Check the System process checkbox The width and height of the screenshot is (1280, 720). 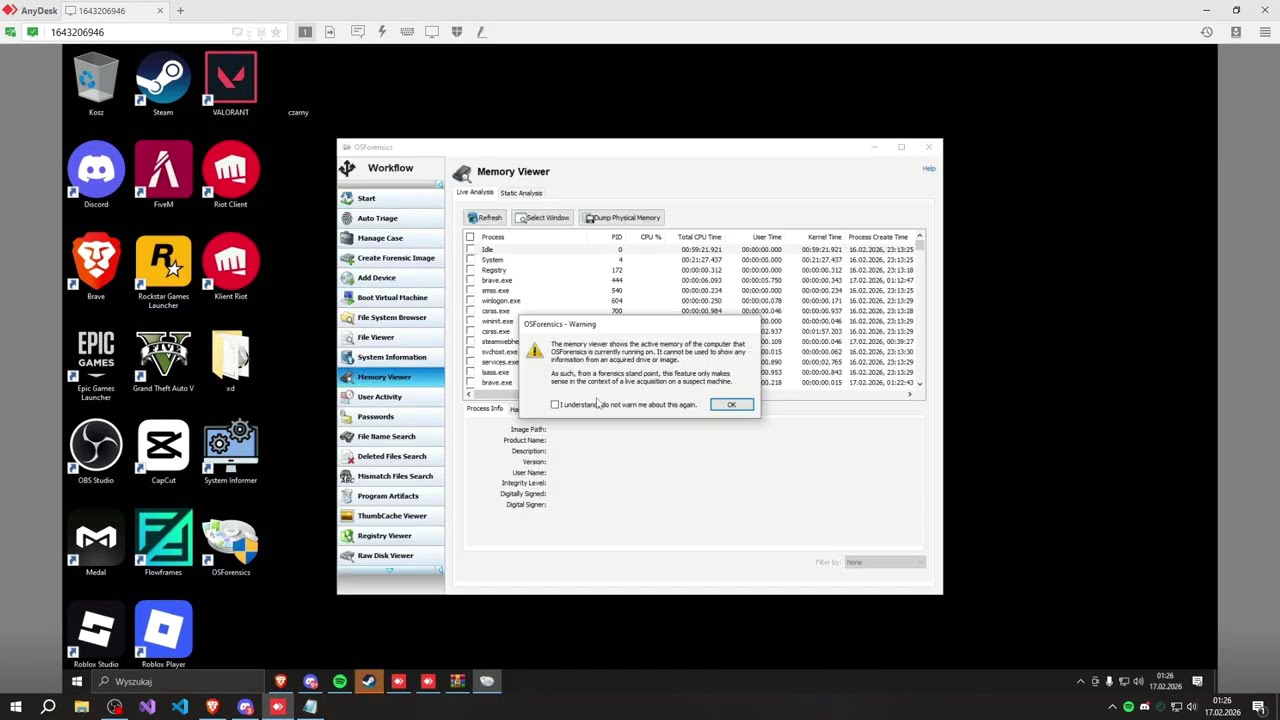(x=470, y=260)
